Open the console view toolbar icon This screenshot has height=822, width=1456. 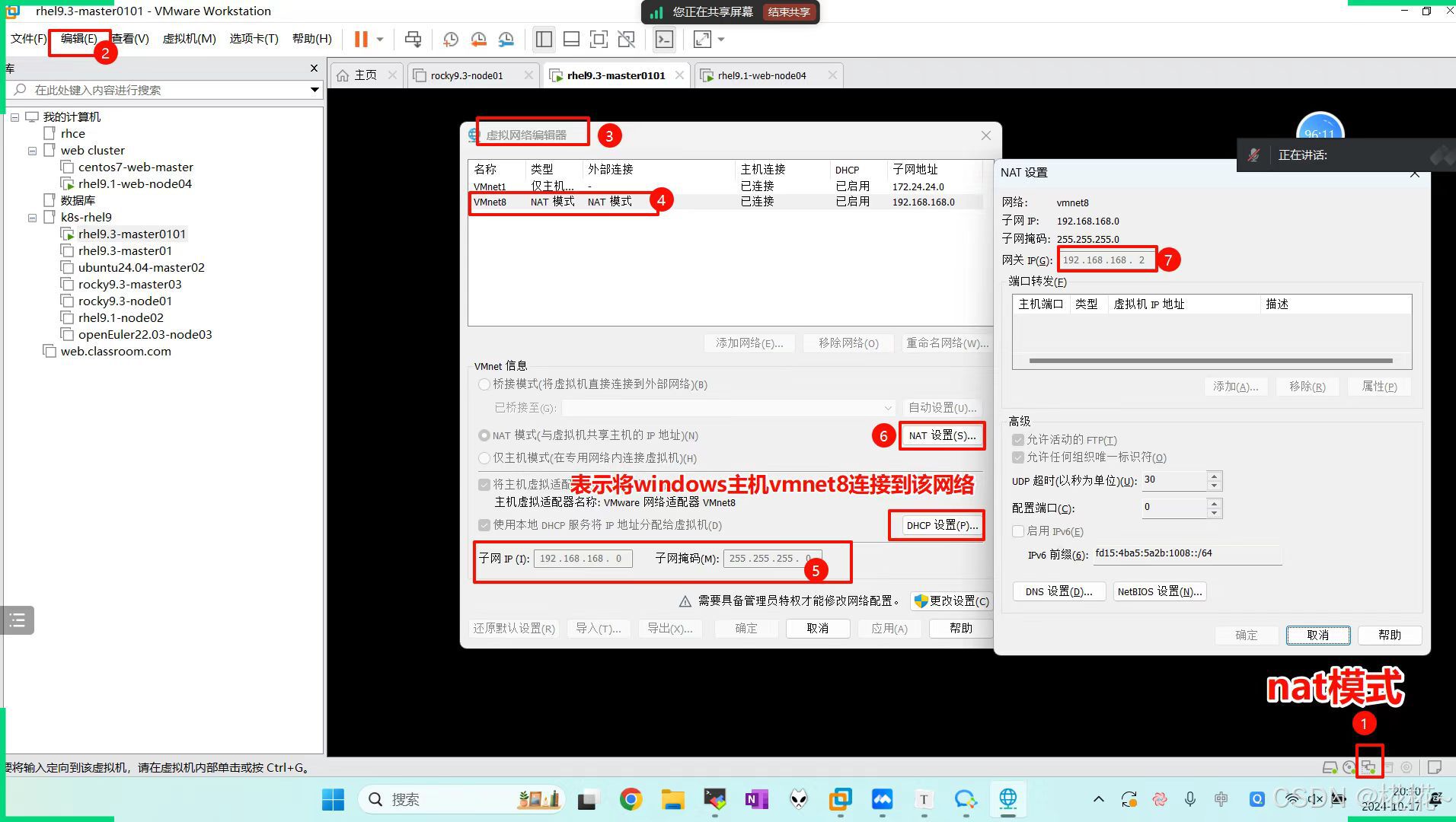[664, 39]
